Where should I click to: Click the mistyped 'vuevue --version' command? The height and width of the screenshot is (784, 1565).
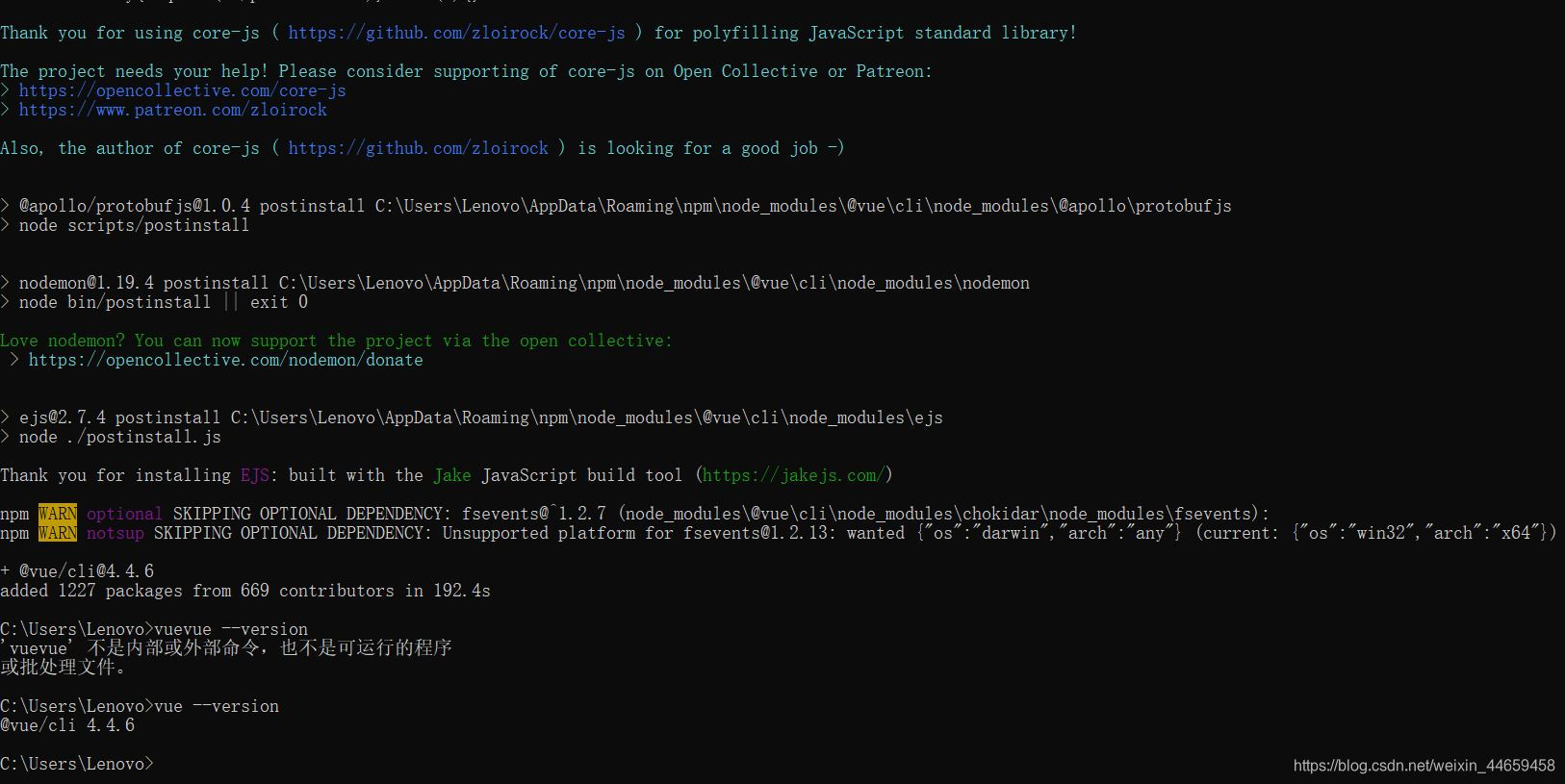(231, 629)
